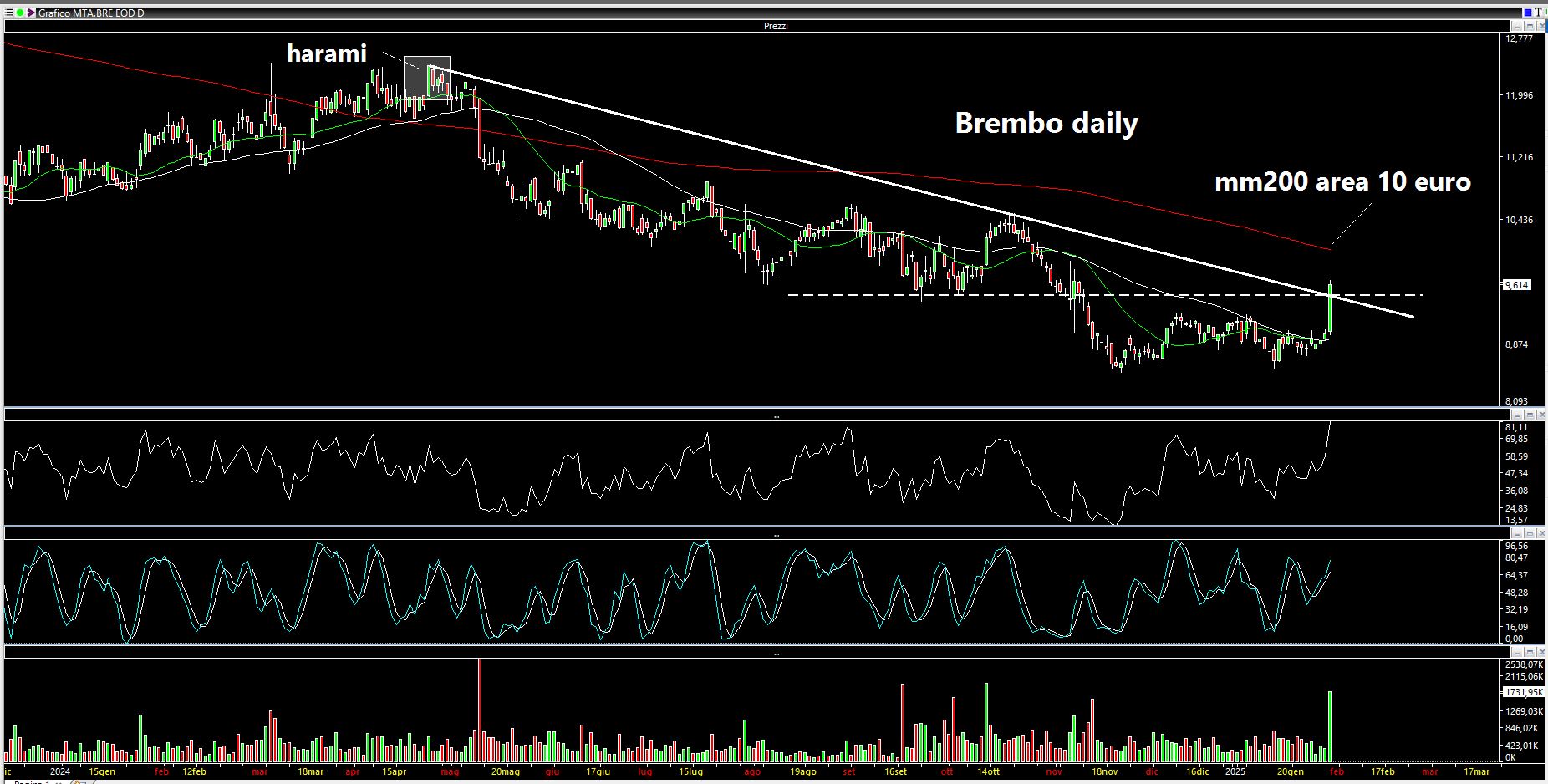Minimize the RSI indicator pane
The image size is (1548, 784).
coord(1518,415)
